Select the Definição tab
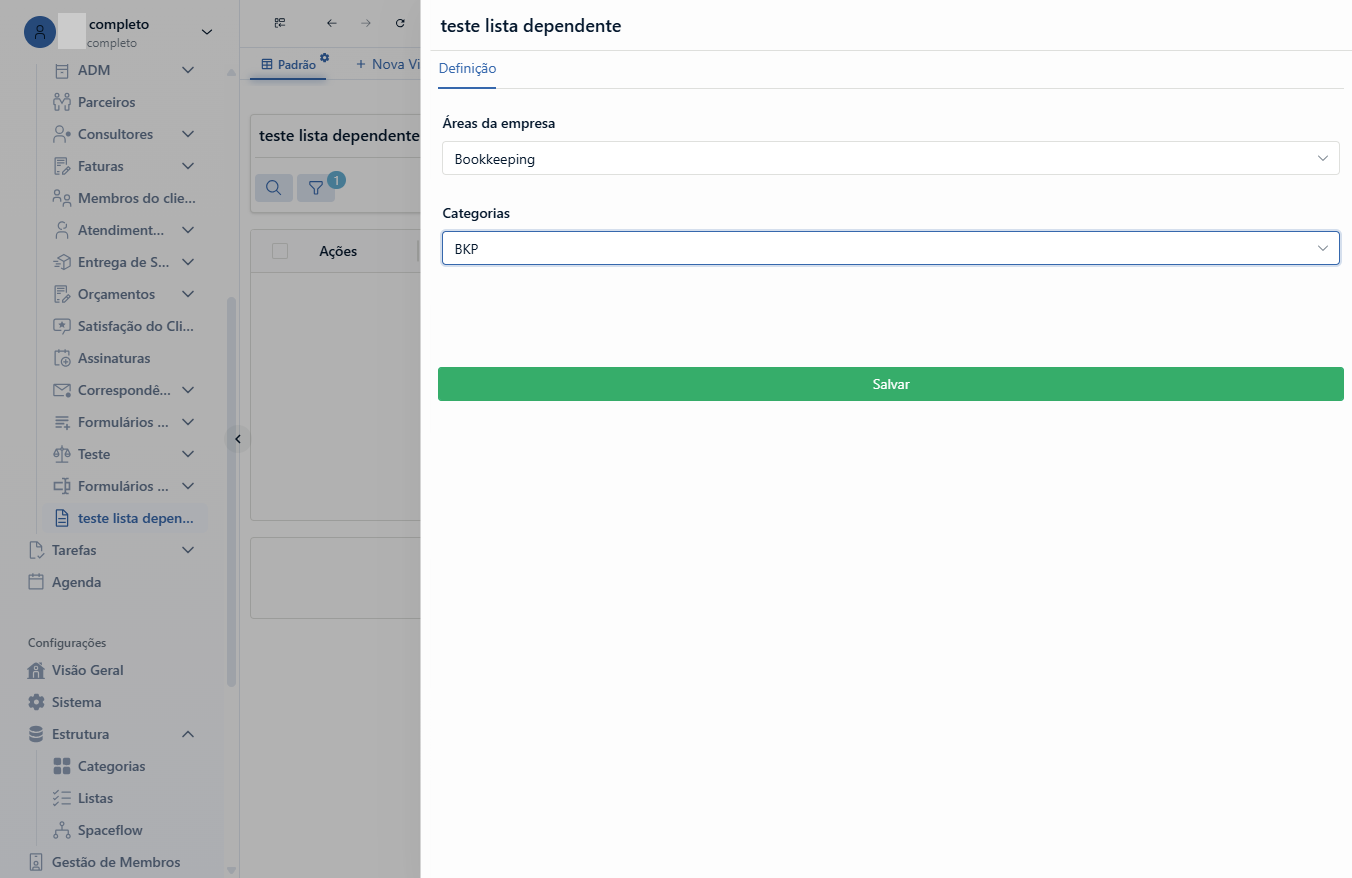 tap(467, 69)
